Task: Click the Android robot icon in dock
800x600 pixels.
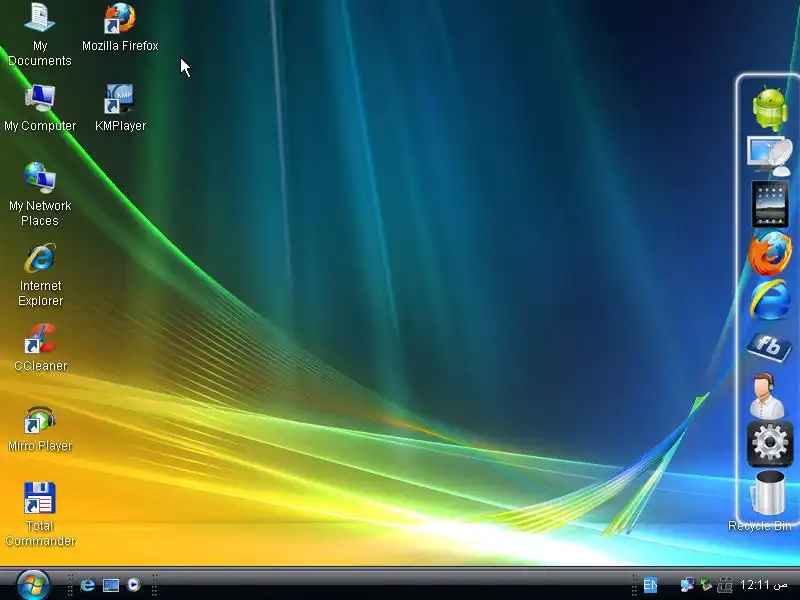Action: [769, 109]
